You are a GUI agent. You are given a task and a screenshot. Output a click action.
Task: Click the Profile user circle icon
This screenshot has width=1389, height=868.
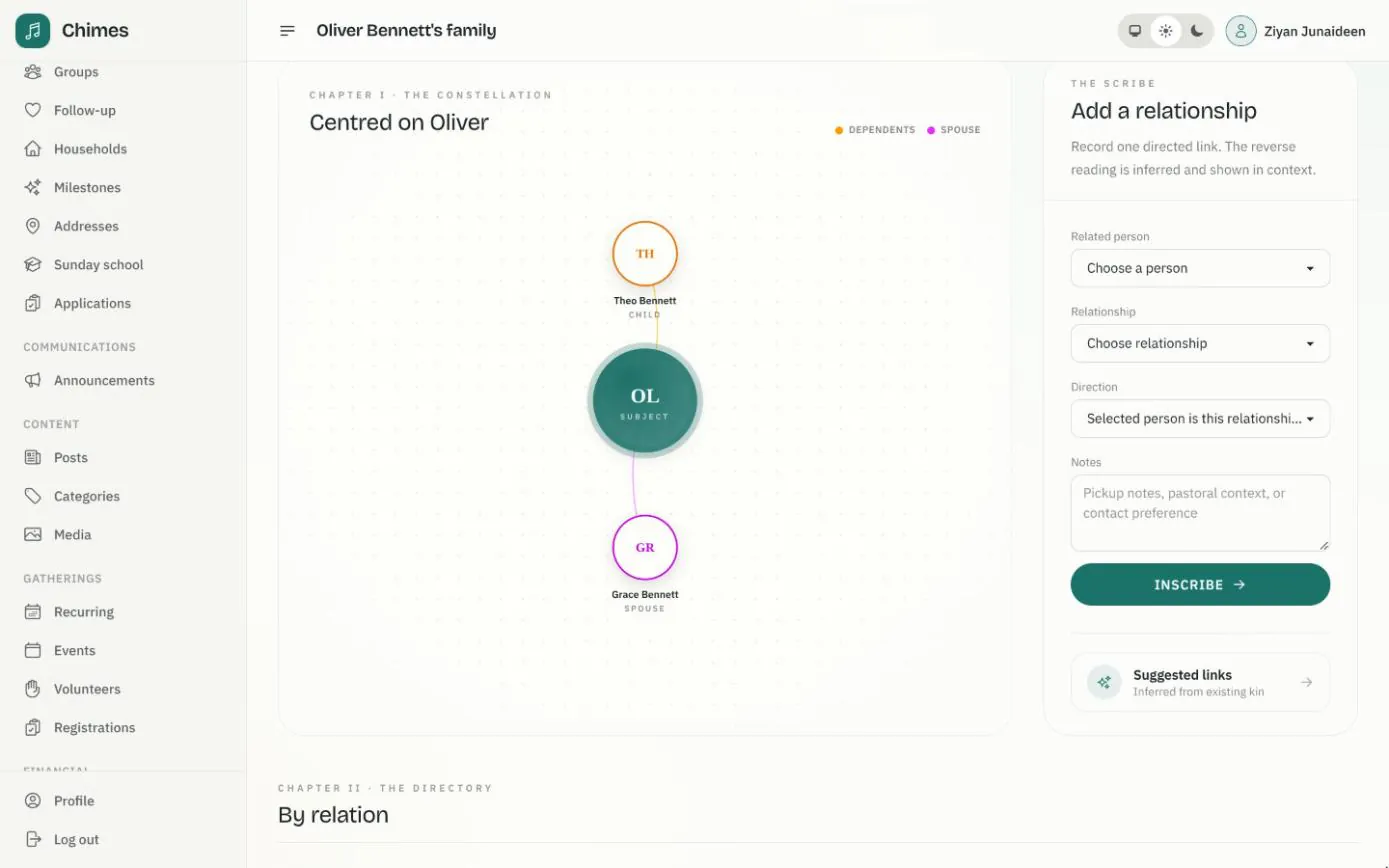33,801
